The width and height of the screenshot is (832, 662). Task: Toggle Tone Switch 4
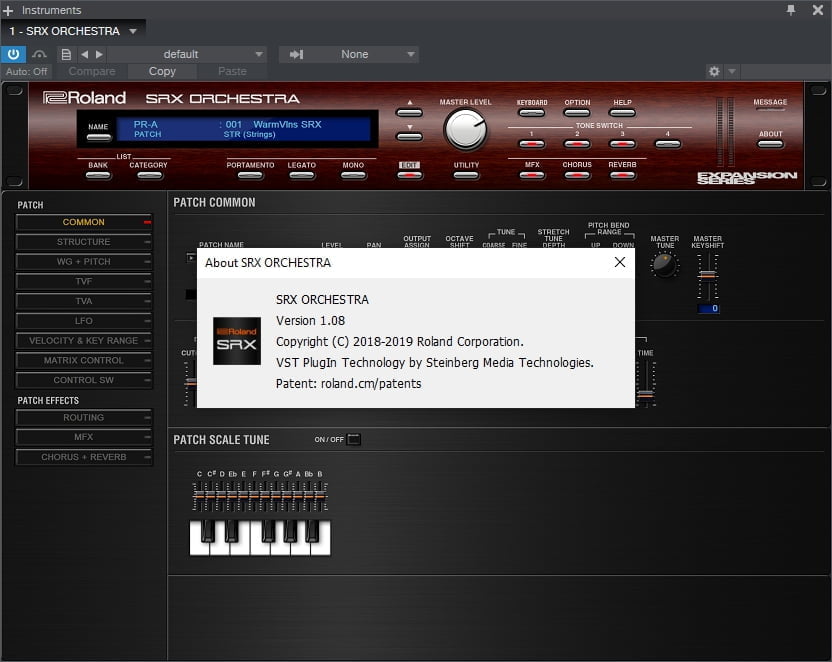pyautogui.click(x=668, y=144)
